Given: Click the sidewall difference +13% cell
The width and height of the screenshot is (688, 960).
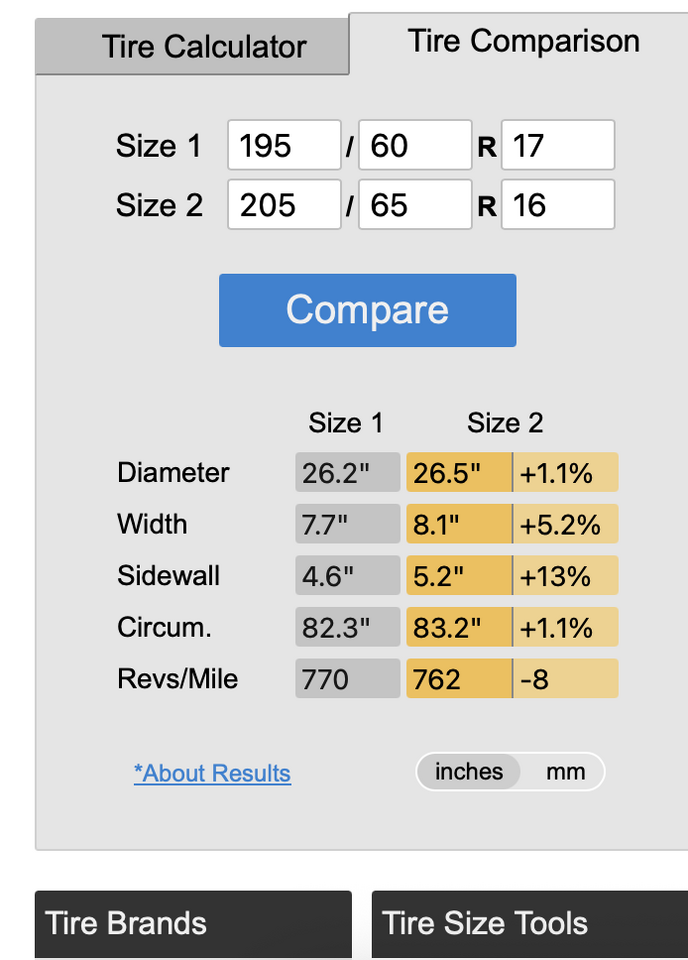Looking at the screenshot, I should point(566,576).
